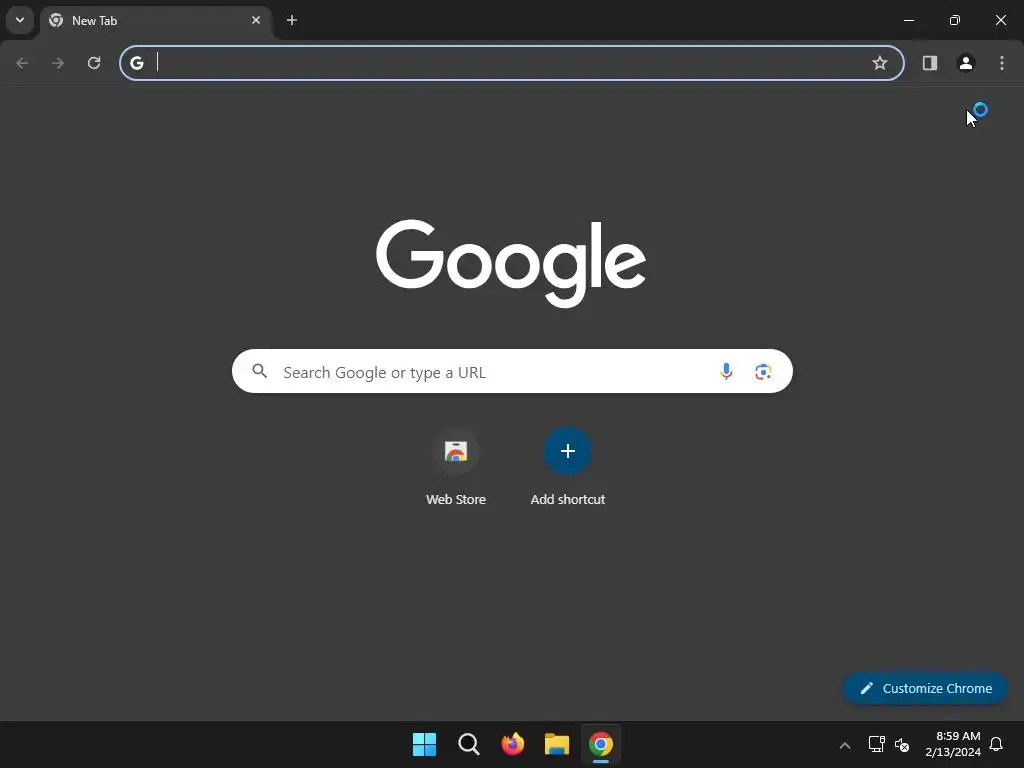Click magnifier icon in search box
The image size is (1024, 768).
(x=260, y=371)
